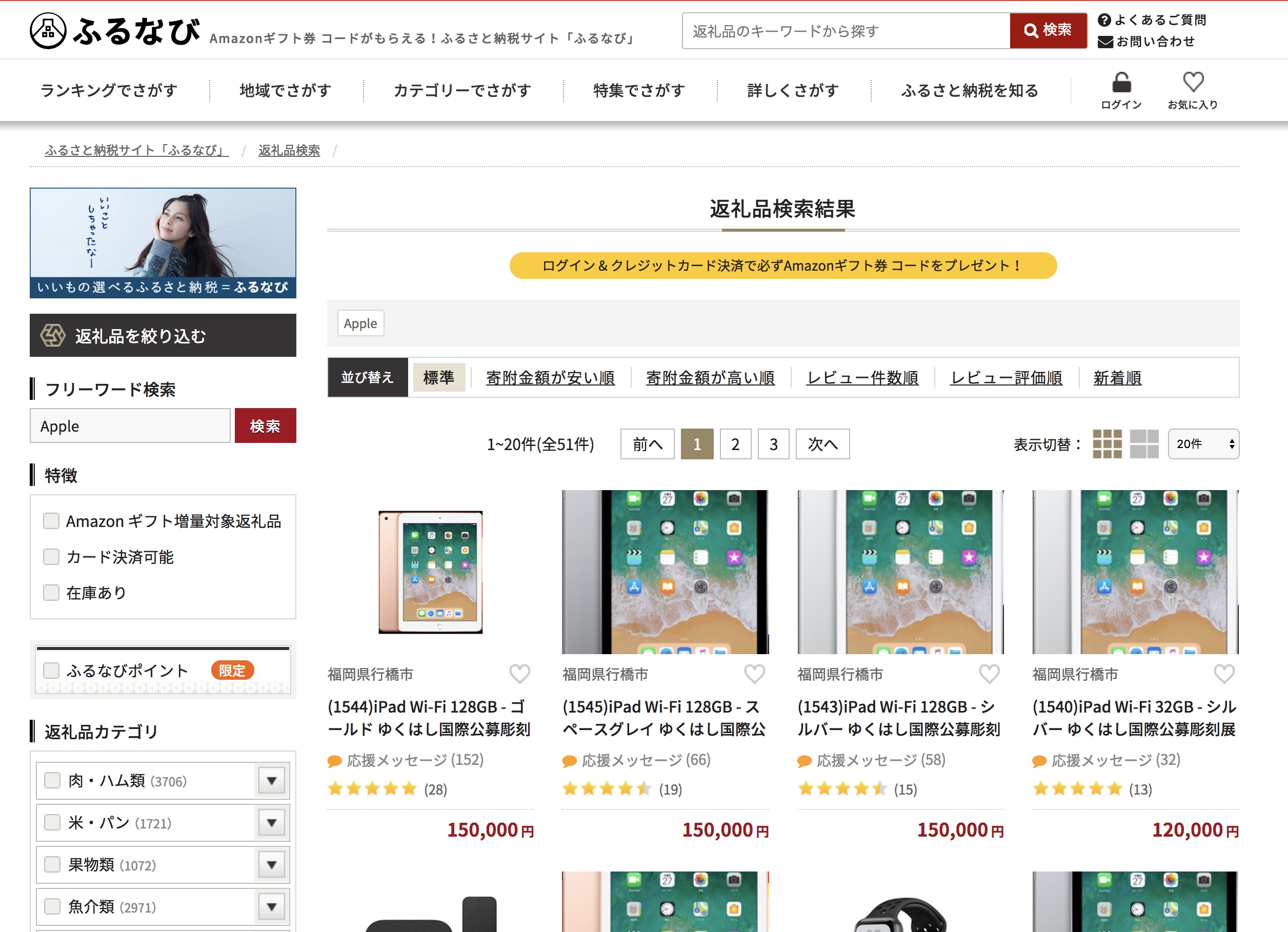Open favorites heart icon in header
1288x932 pixels.
click(1193, 82)
